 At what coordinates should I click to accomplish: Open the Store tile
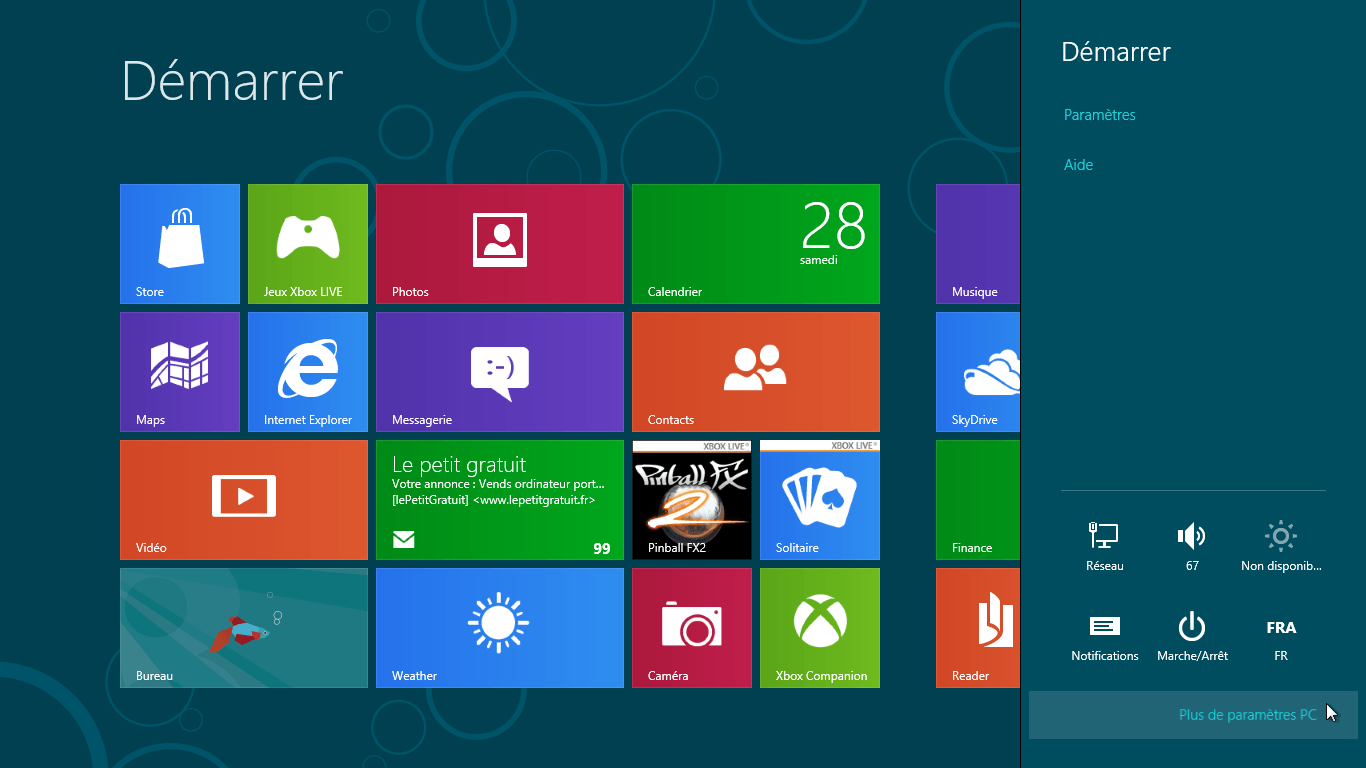coord(180,244)
